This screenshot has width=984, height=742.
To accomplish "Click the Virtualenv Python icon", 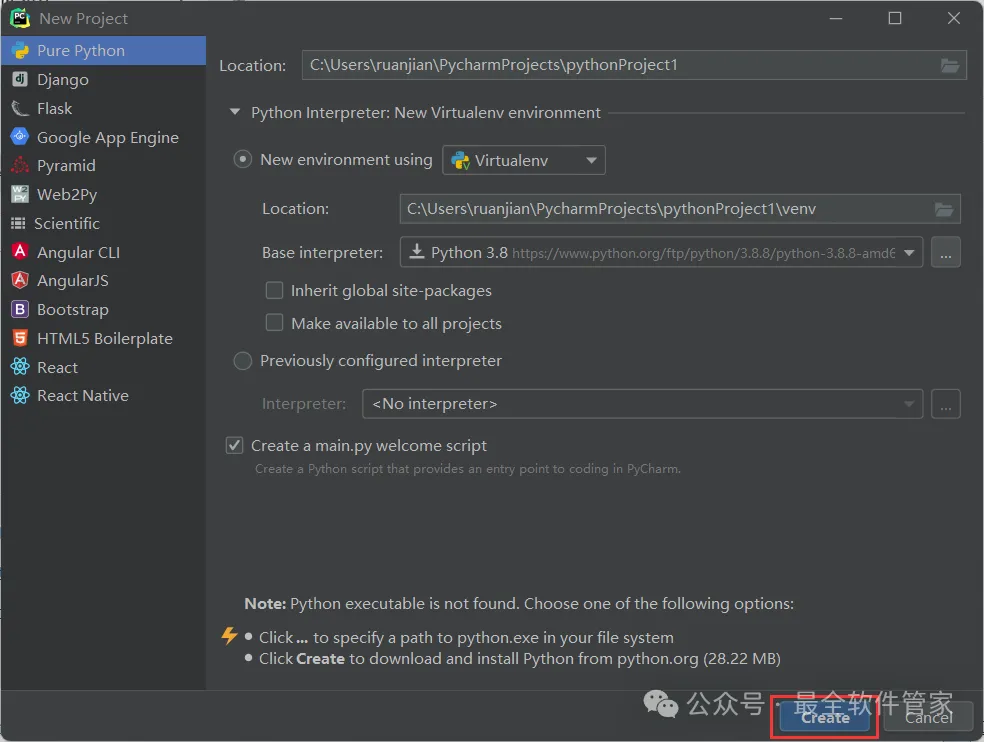I will click(x=461, y=161).
